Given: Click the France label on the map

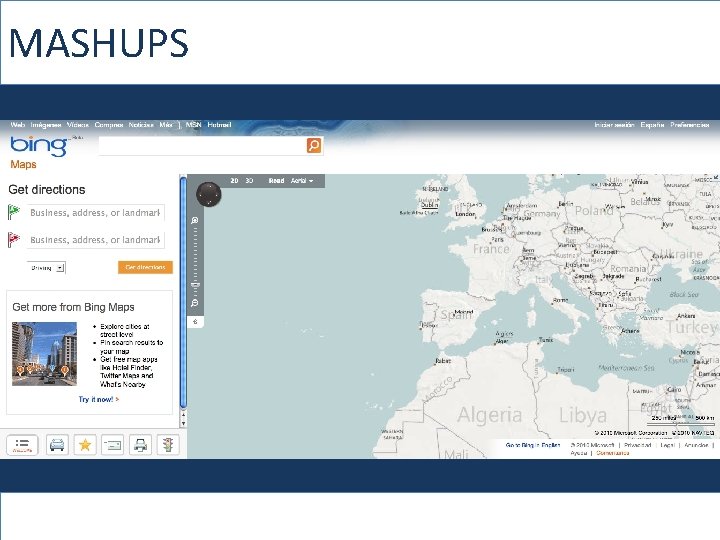Looking at the screenshot, I should 491,249.
